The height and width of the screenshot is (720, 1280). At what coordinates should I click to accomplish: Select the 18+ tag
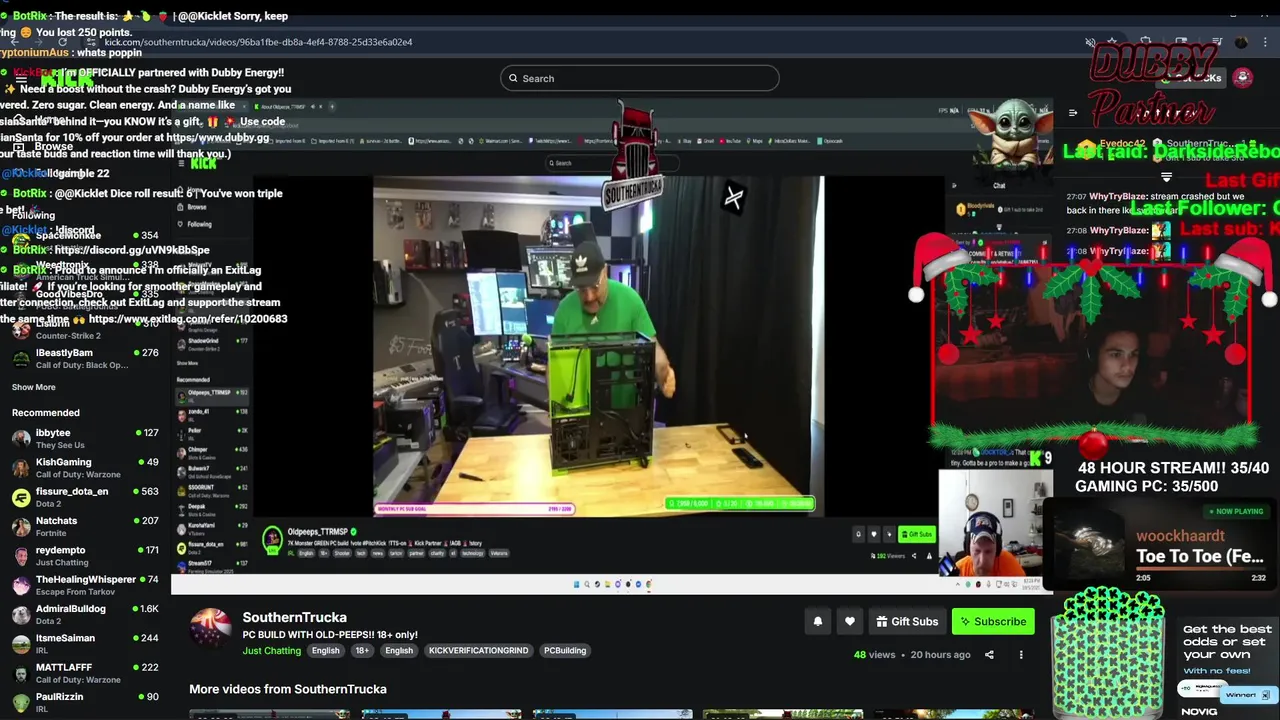pyautogui.click(x=362, y=650)
